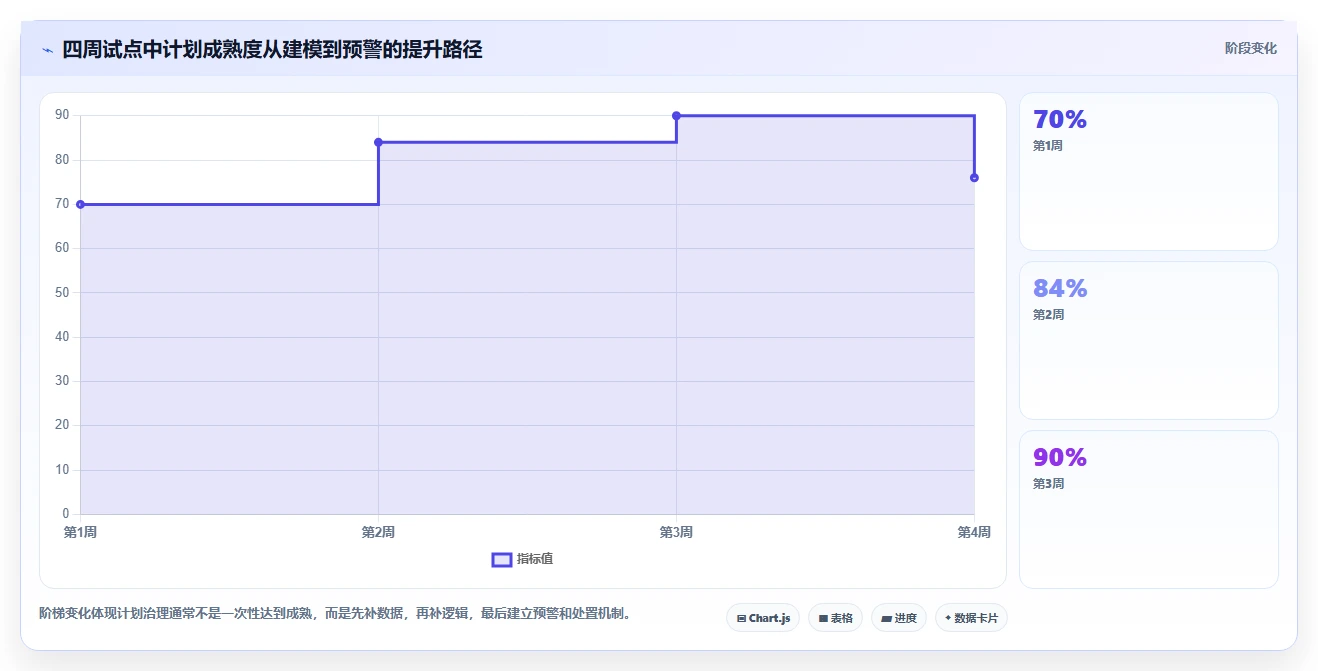The image size is (1318, 671).
Task: Select the 数据卡片 tag chip
Action: pyautogui.click(x=971, y=618)
